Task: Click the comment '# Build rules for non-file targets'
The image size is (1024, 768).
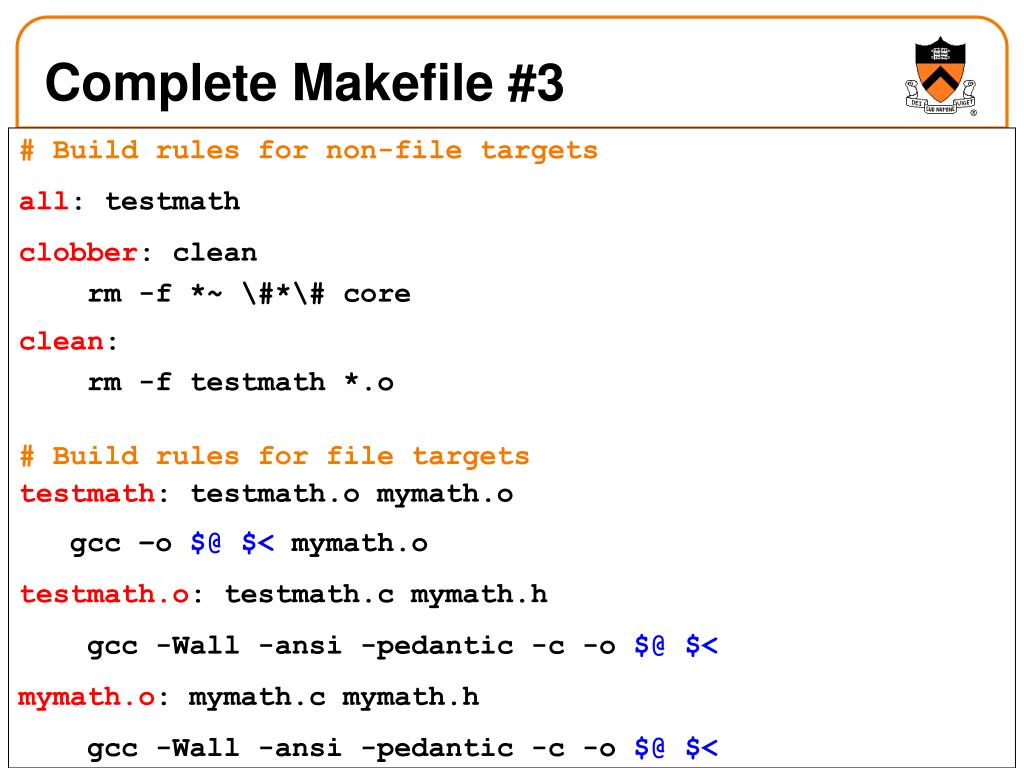Action: pos(309,151)
